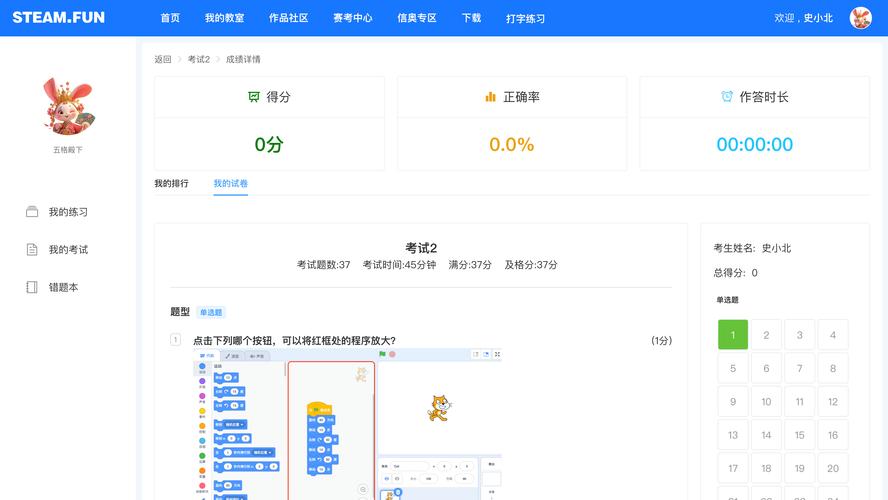888x500 pixels.
Task: Switch to the 我的排行 tab
Action: [171, 183]
